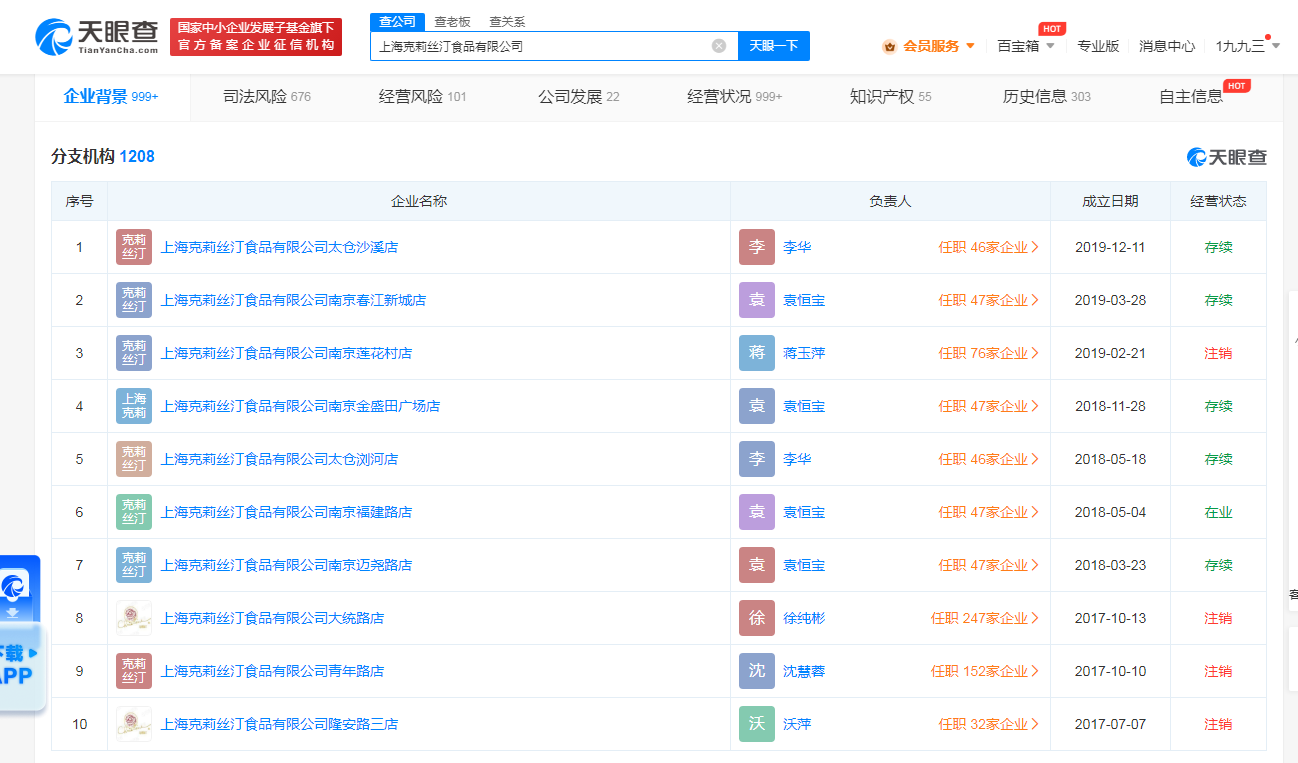Select 查老板 search mode tab
The image size is (1298, 763).
tap(452, 21)
